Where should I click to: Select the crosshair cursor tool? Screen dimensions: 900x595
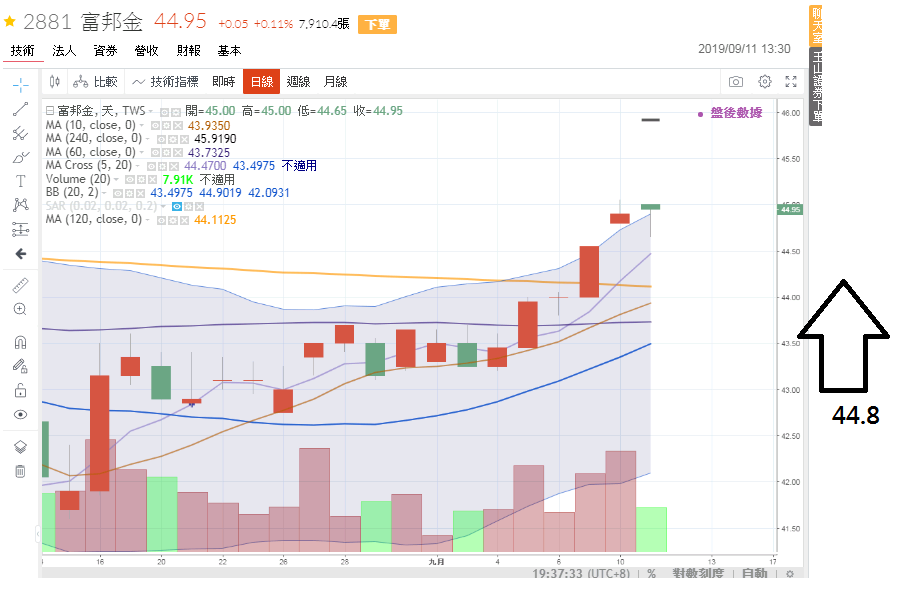click(20, 84)
